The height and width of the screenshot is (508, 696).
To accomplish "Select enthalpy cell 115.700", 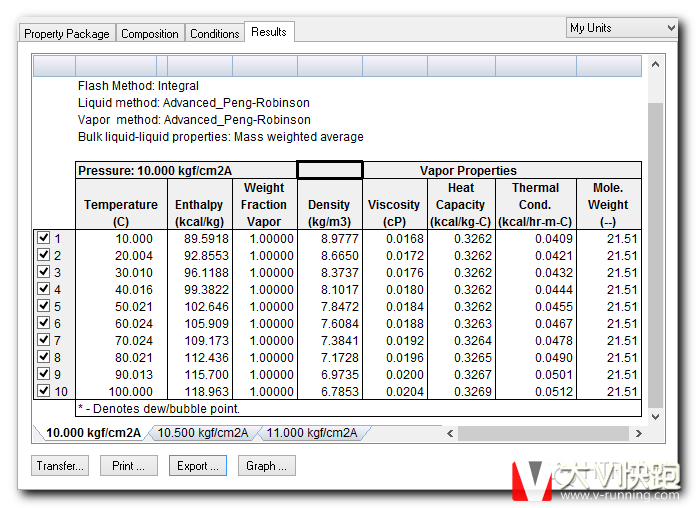I will point(200,374).
